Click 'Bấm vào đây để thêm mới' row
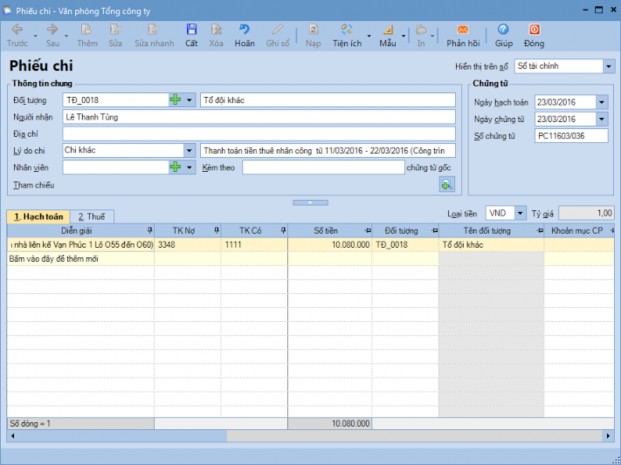The width and height of the screenshot is (621, 465). tap(80, 258)
